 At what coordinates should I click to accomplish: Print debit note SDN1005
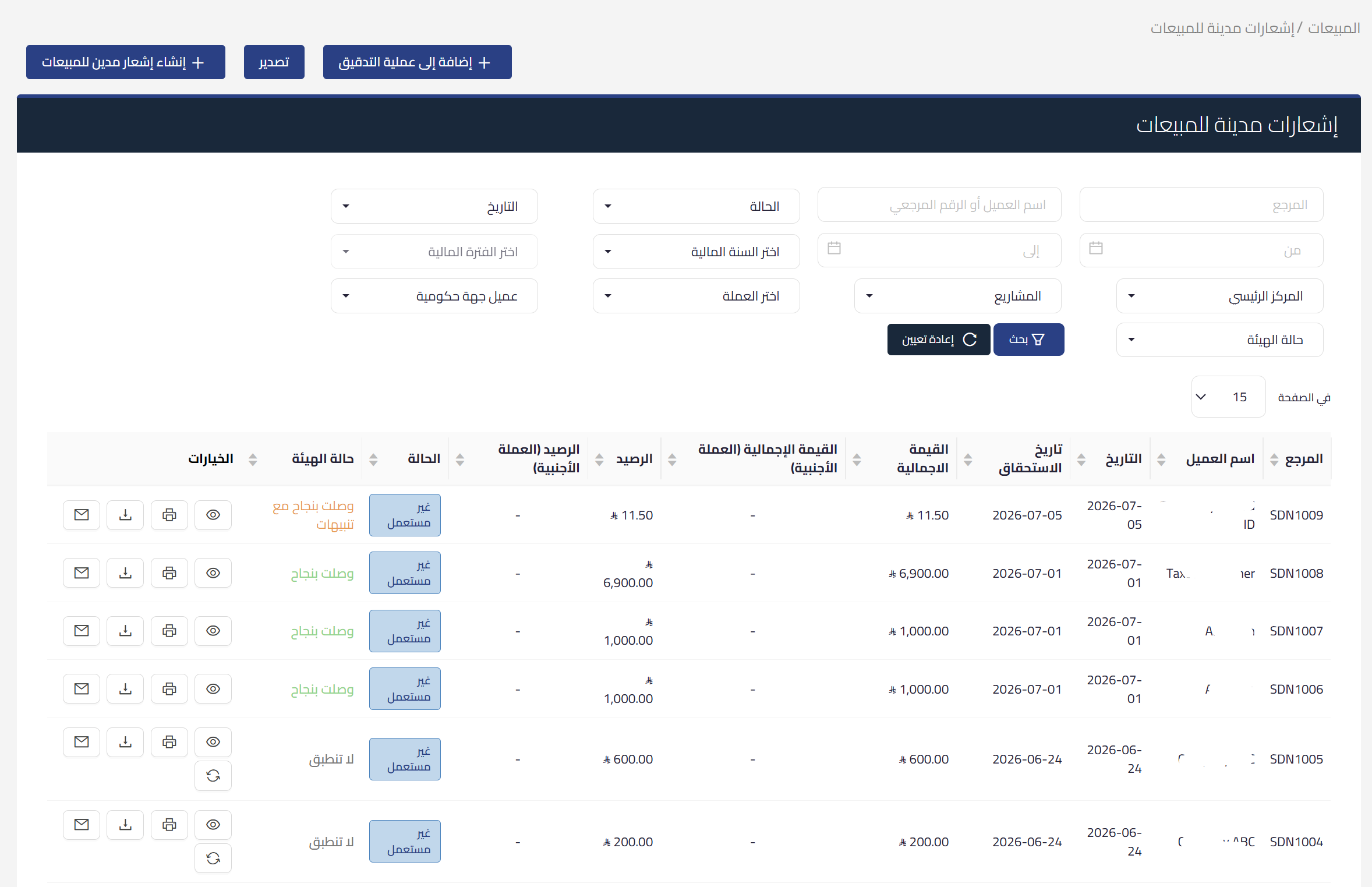[x=169, y=742]
